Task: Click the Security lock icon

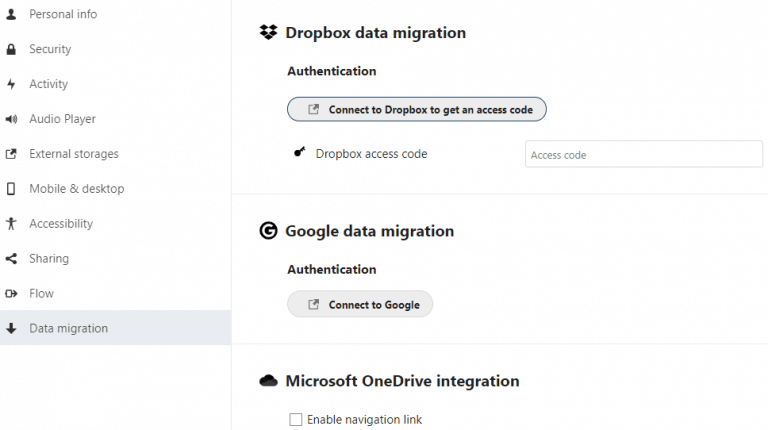Action: click(11, 49)
